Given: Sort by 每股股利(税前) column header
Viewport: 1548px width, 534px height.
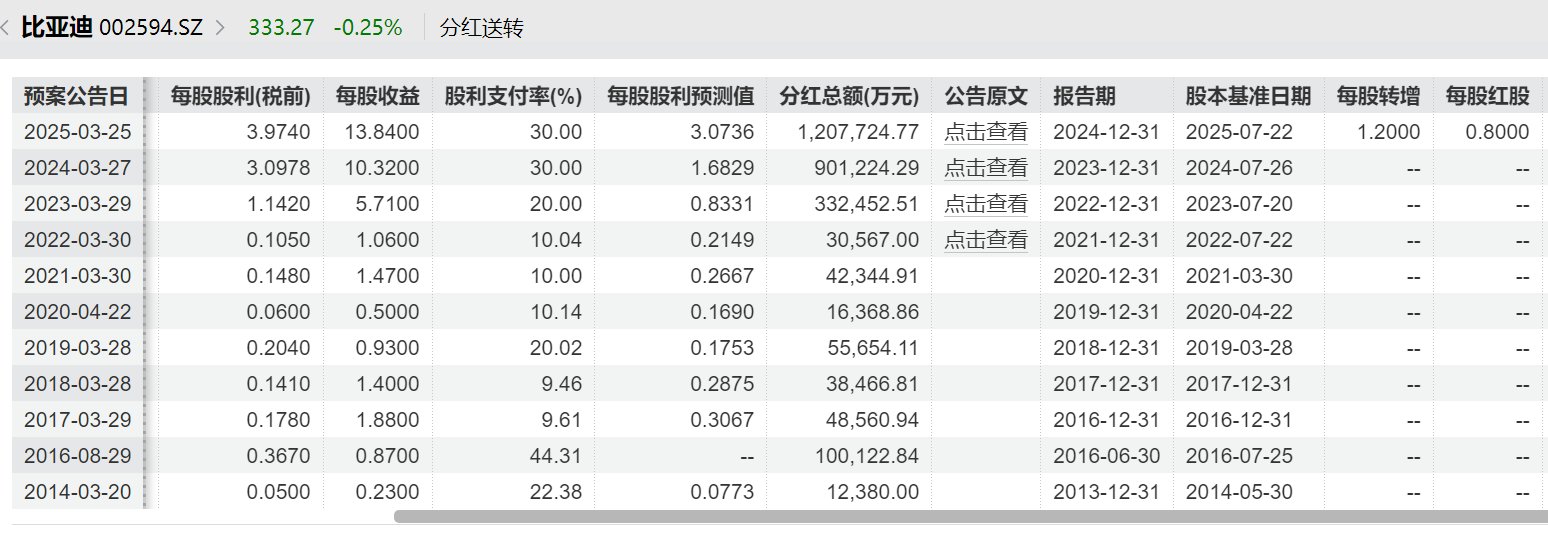Looking at the screenshot, I should point(240,96).
